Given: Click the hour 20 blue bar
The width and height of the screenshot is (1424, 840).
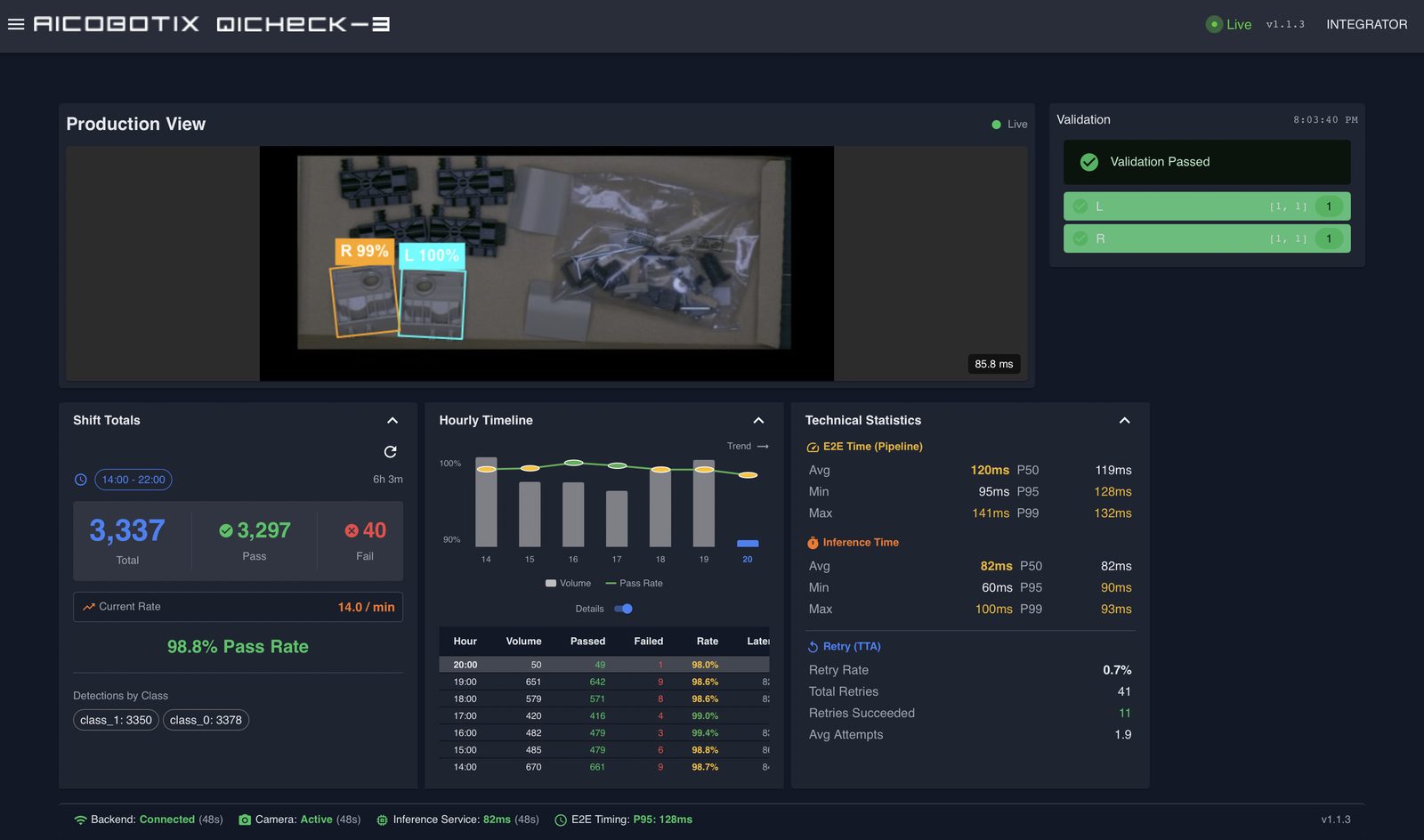Looking at the screenshot, I should [x=748, y=543].
